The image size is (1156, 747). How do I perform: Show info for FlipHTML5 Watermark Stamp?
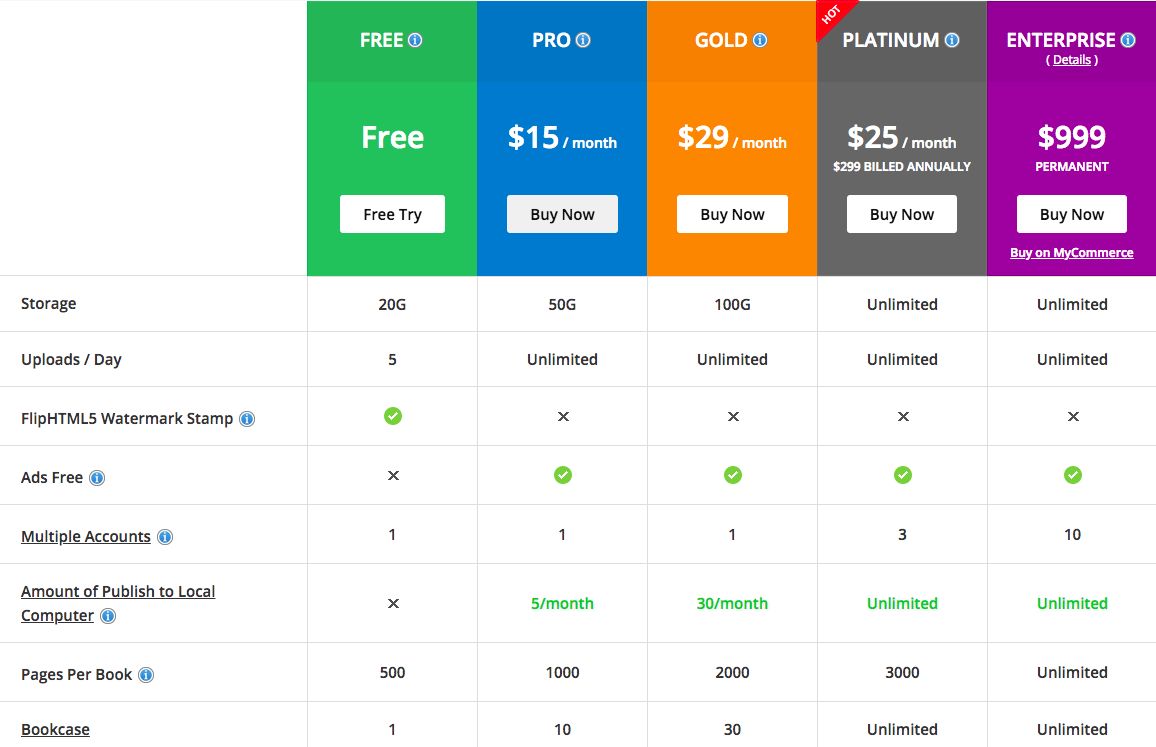(x=247, y=419)
